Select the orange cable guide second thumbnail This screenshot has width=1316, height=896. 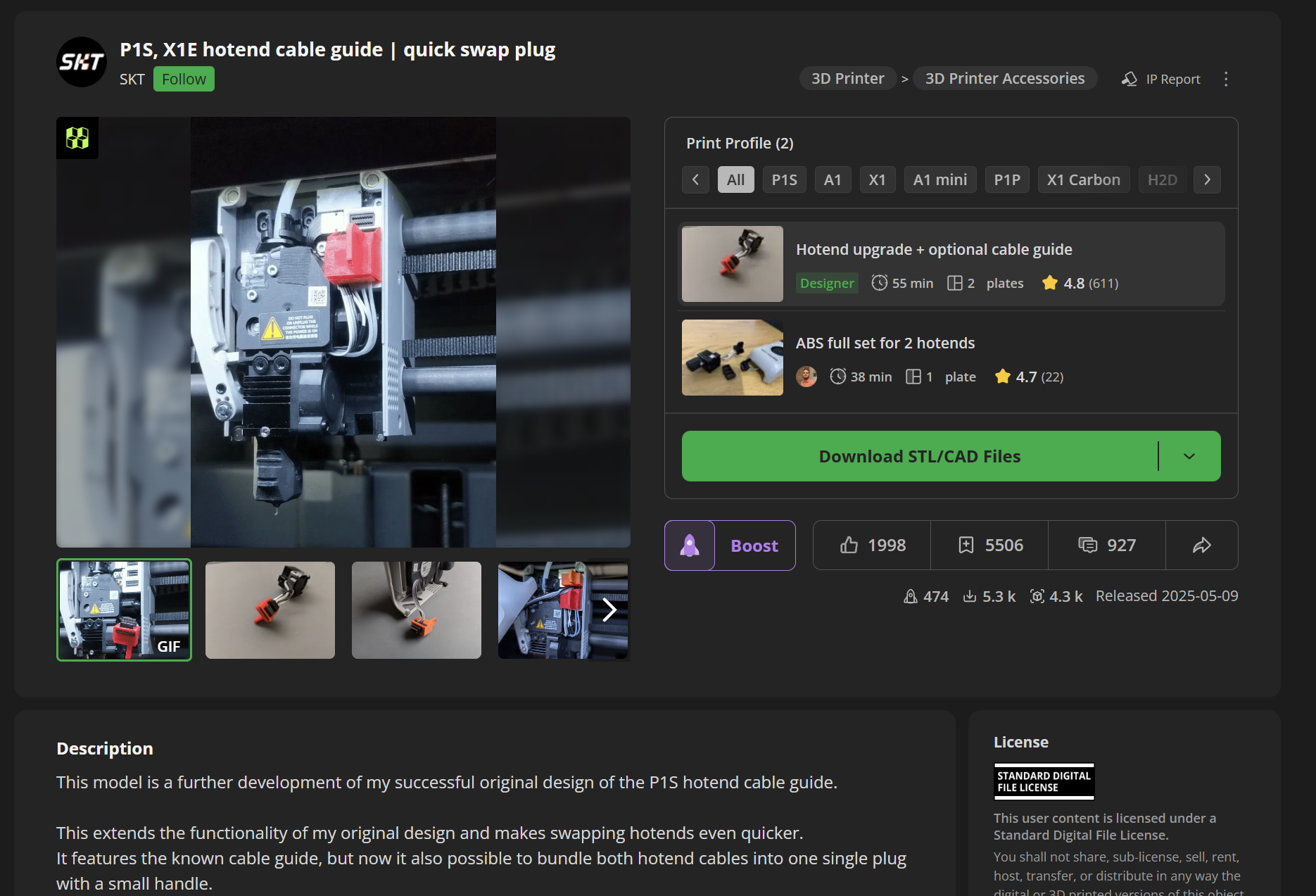pos(270,610)
